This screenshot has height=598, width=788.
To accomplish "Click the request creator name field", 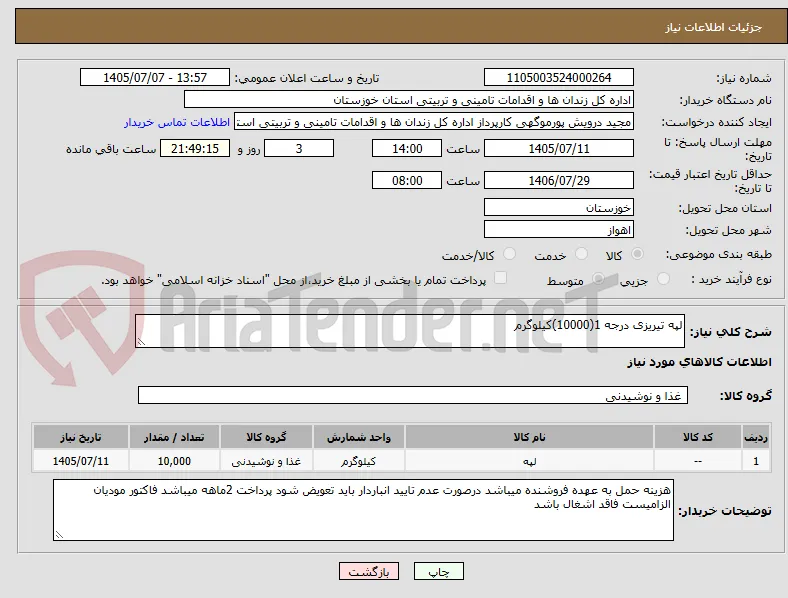I will point(434,122).
